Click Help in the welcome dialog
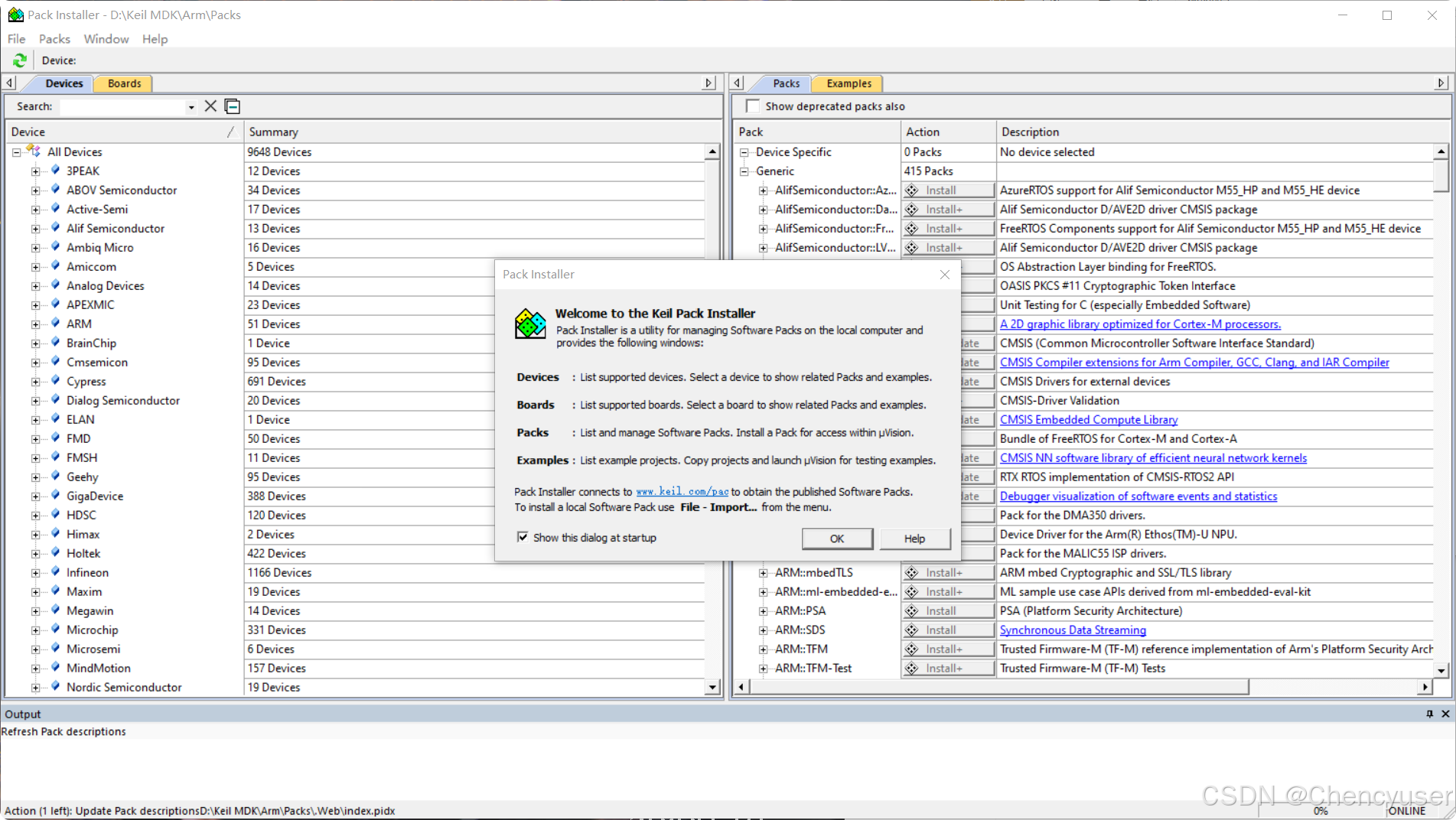 914,539
